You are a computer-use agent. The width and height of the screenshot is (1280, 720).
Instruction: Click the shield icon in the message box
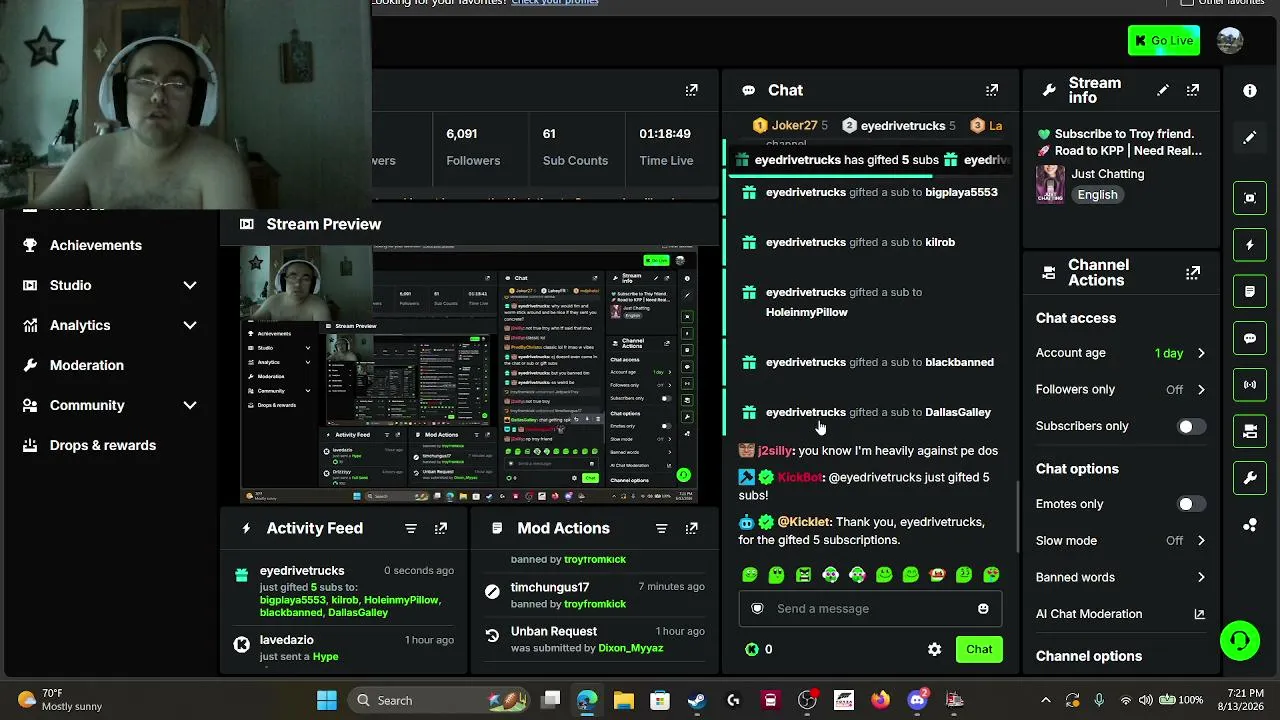click(757, 608)
